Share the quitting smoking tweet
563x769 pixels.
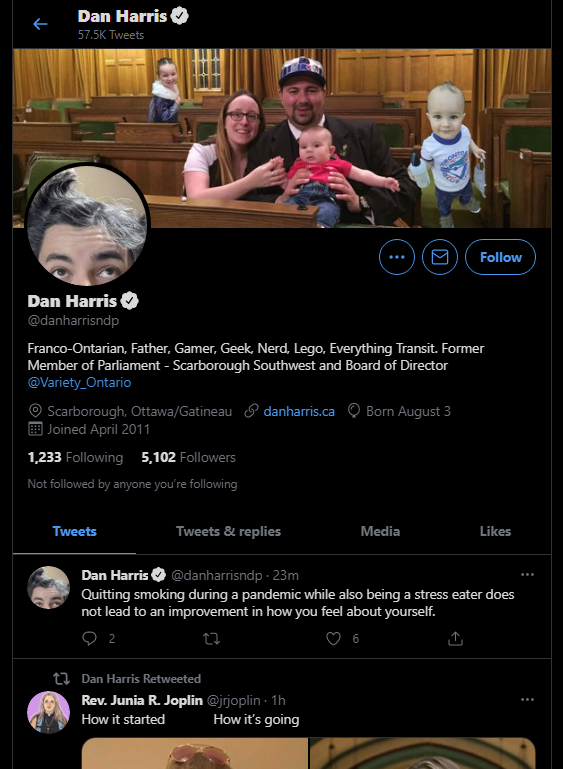click(x=455, y=638)
